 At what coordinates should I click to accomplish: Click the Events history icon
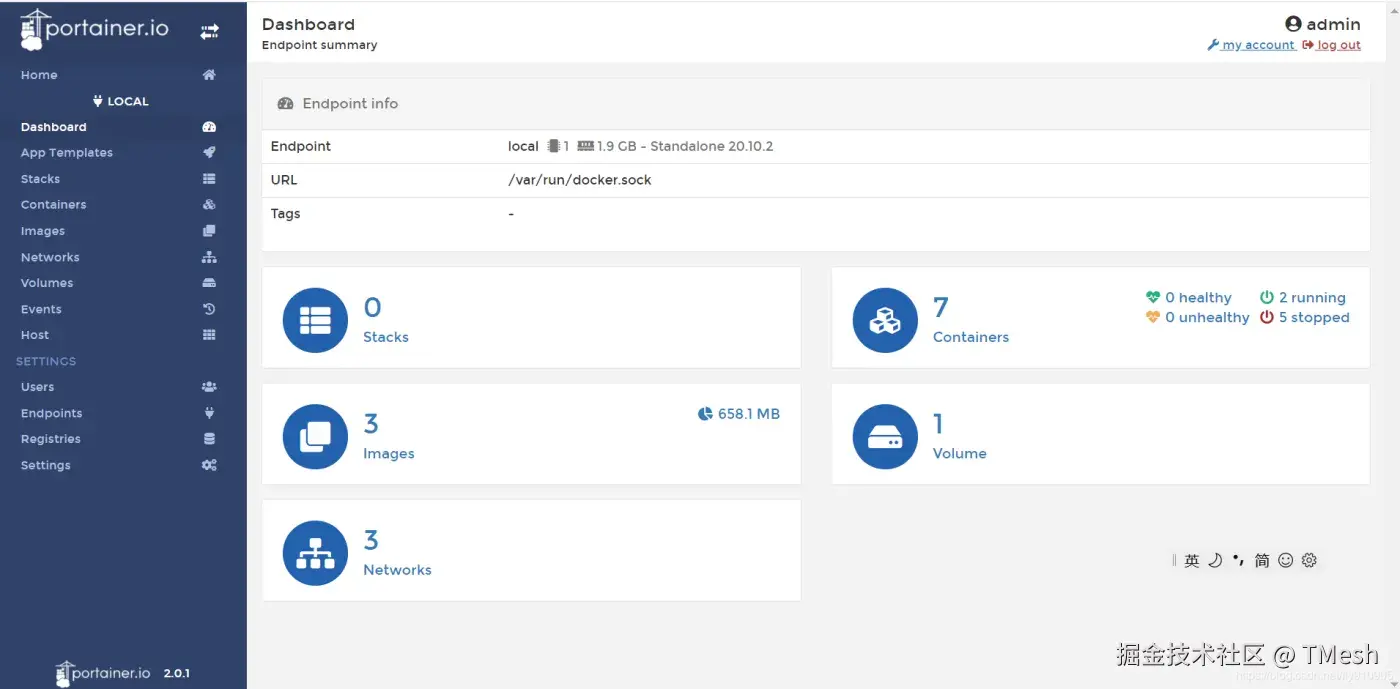click(209, 309)
